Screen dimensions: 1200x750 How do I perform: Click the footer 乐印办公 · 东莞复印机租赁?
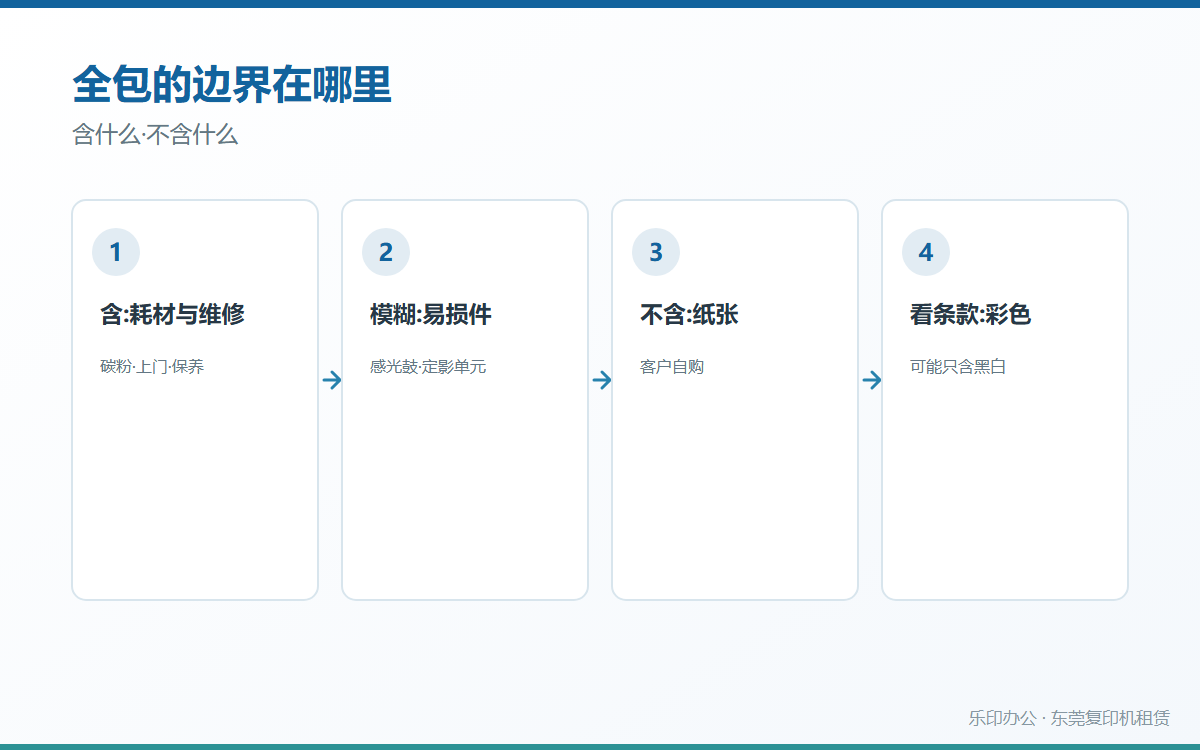coord(1069,718)
